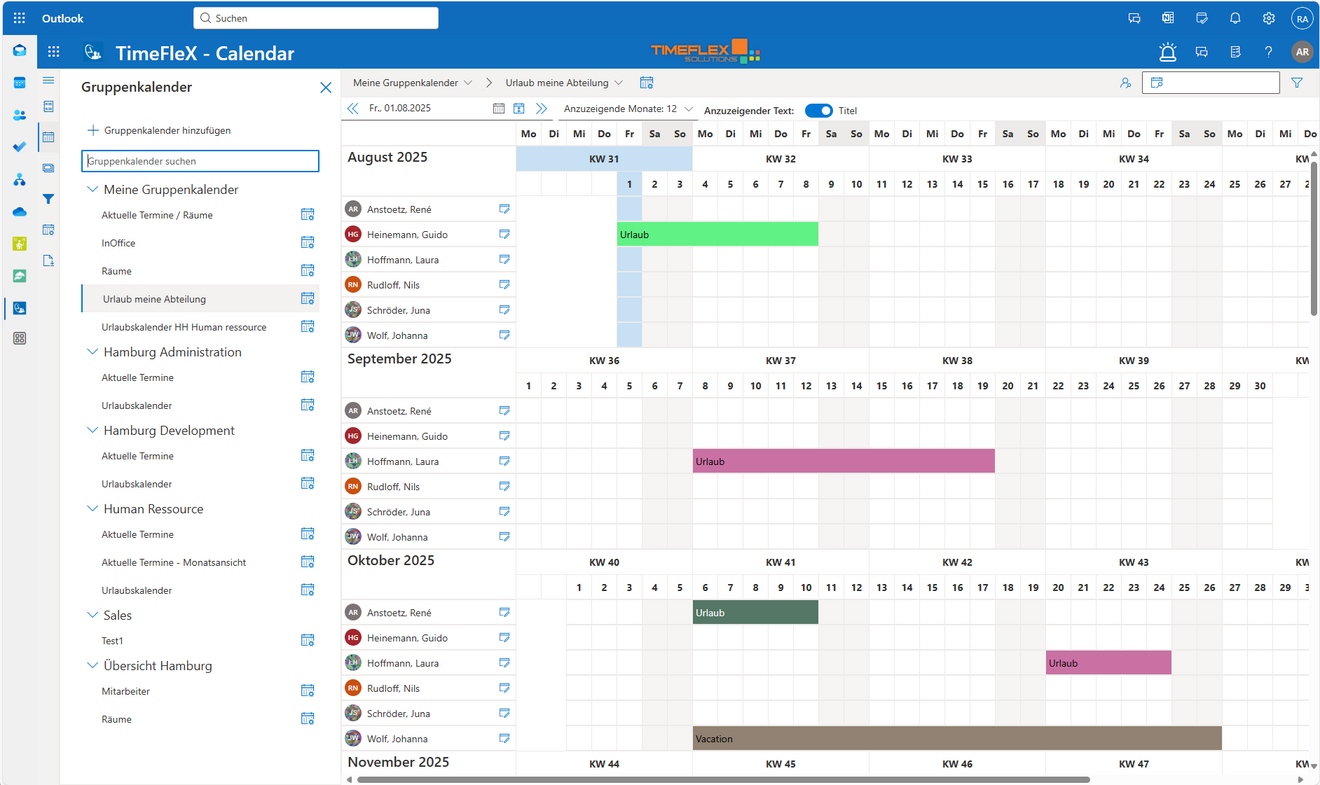The image size is (1320, 785).
Task: Collapse the Hamburg Administration group
Action: coord(92,352)
